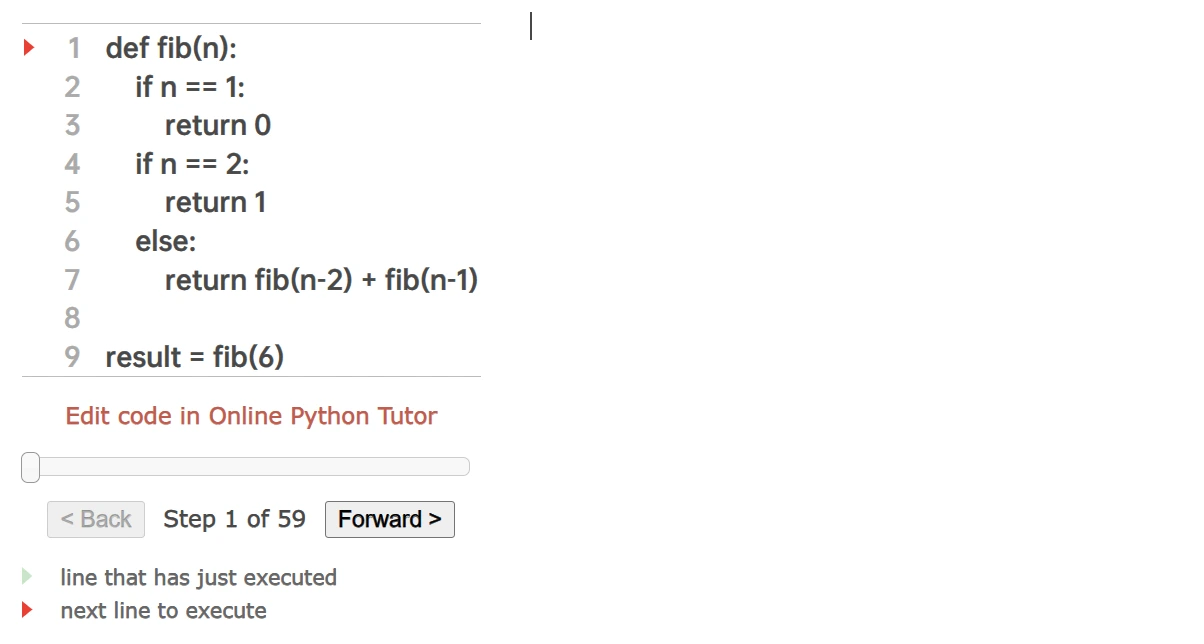Click line number 7 in the gutter

pyautogui.click(x=72, y=280)
